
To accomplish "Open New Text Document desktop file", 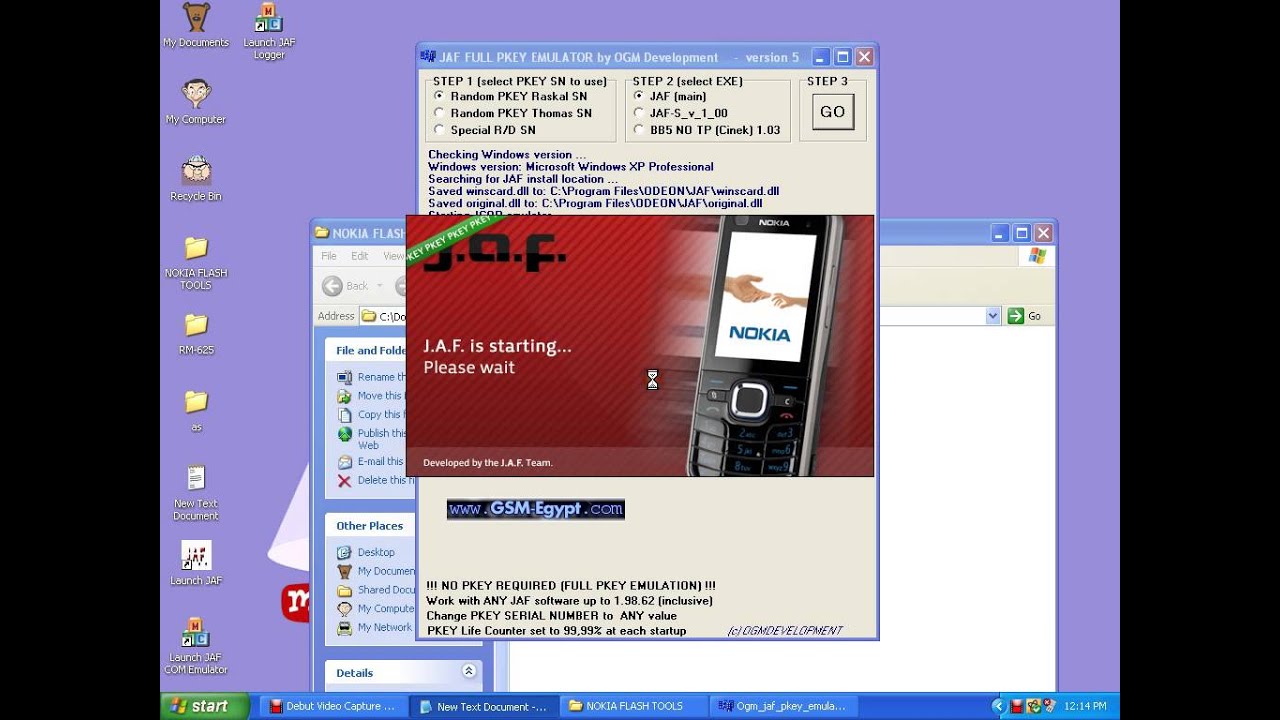I will click(196, 493).
